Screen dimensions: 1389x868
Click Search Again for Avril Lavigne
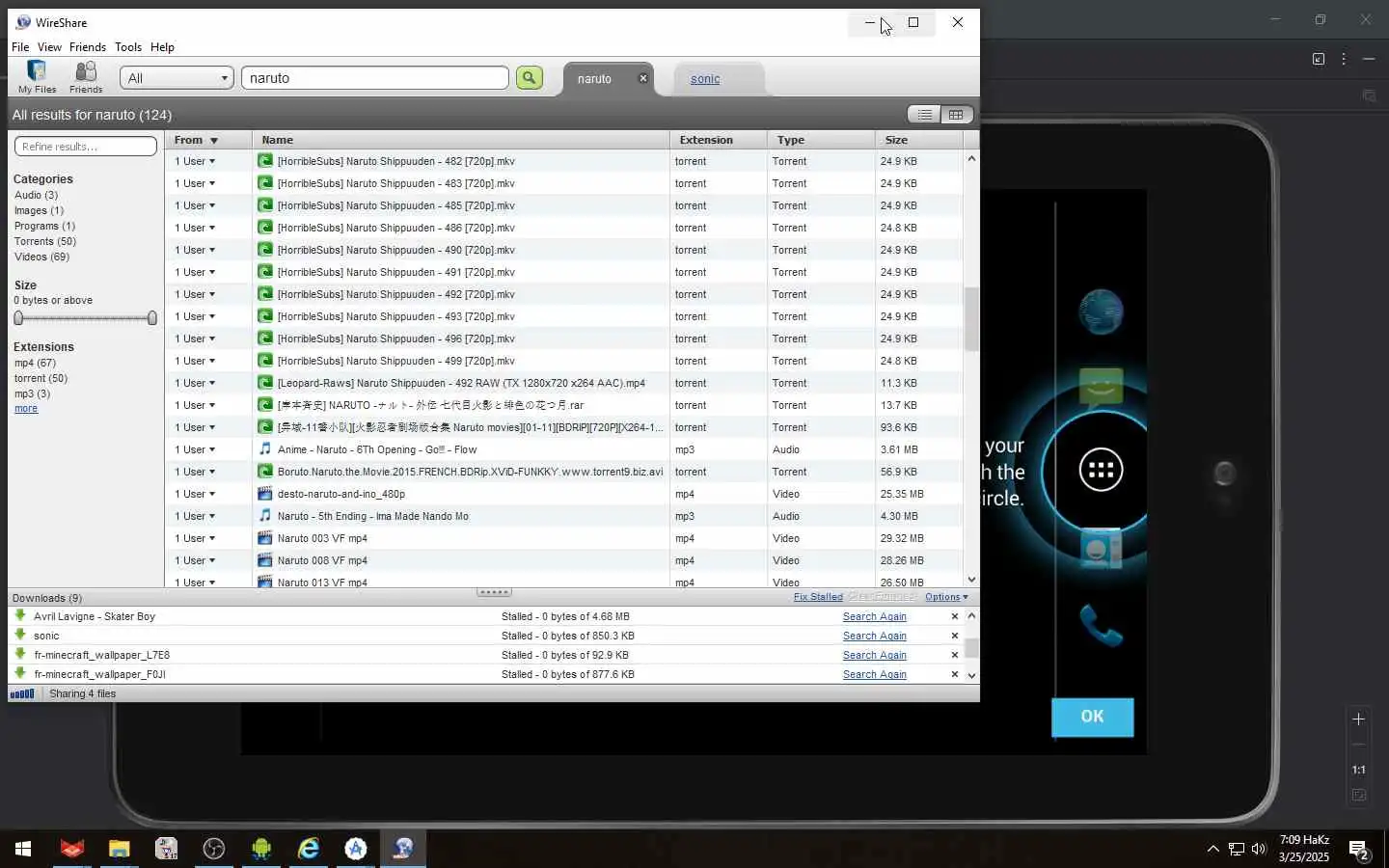coord(875,616)
